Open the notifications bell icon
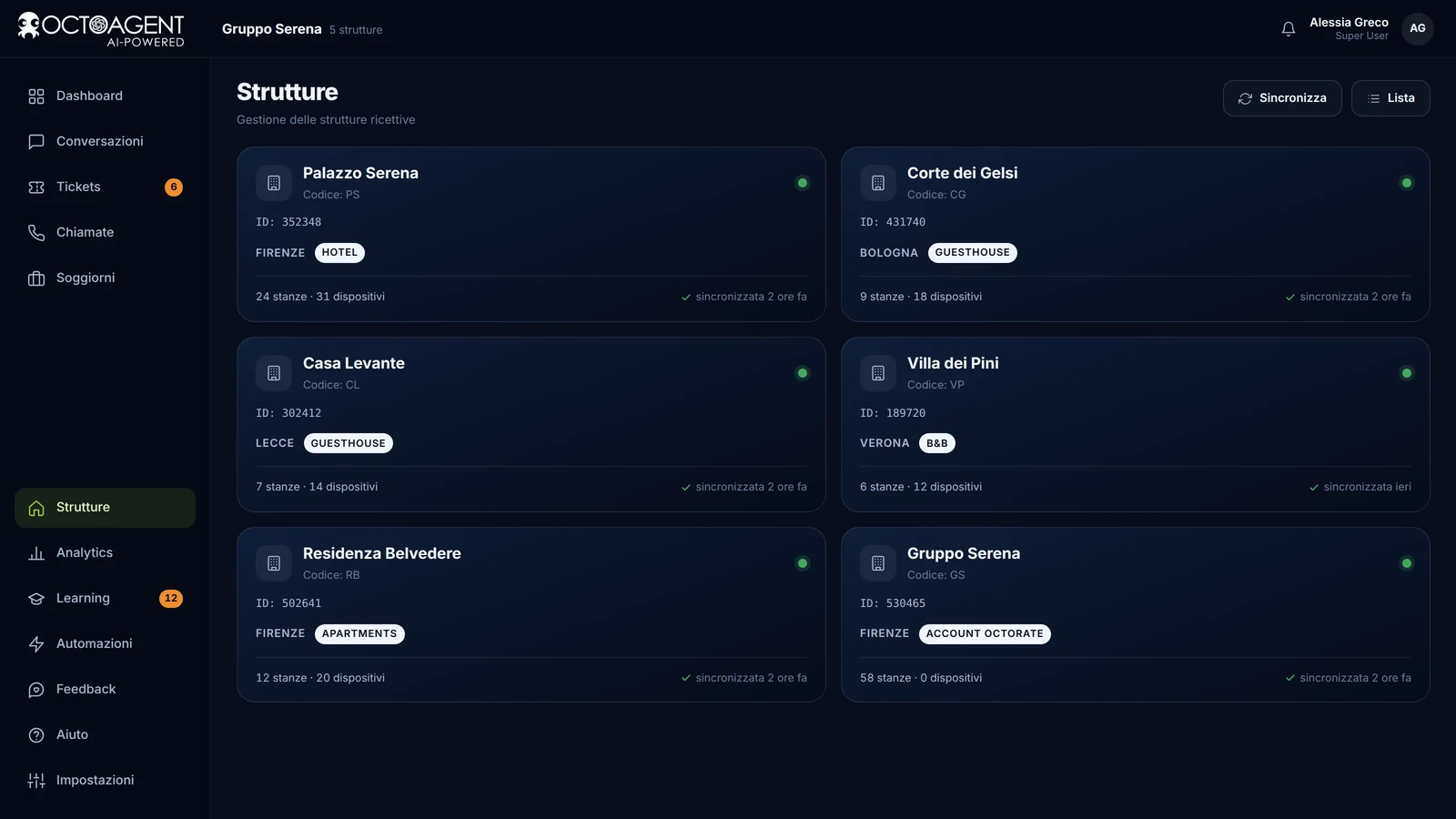The height and width of the screenshot is (819, 1456). (x=1289, y=29)
